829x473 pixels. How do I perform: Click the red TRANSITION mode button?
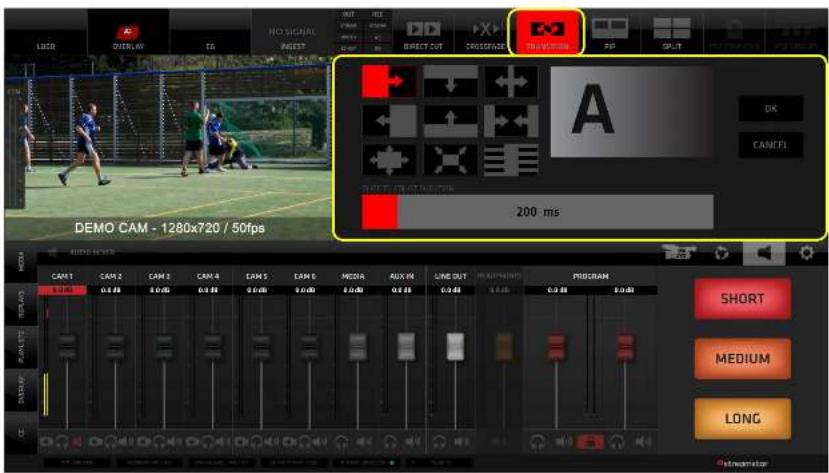547,32
